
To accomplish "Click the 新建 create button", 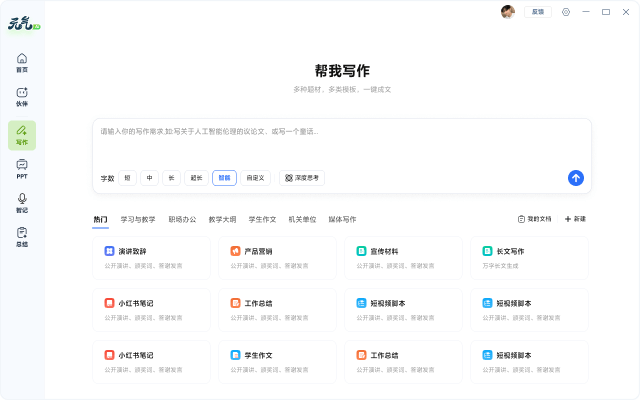I will pos(575,219).
